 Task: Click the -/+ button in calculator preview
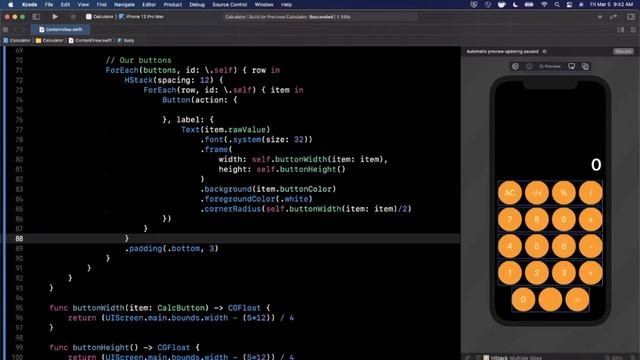537,192
